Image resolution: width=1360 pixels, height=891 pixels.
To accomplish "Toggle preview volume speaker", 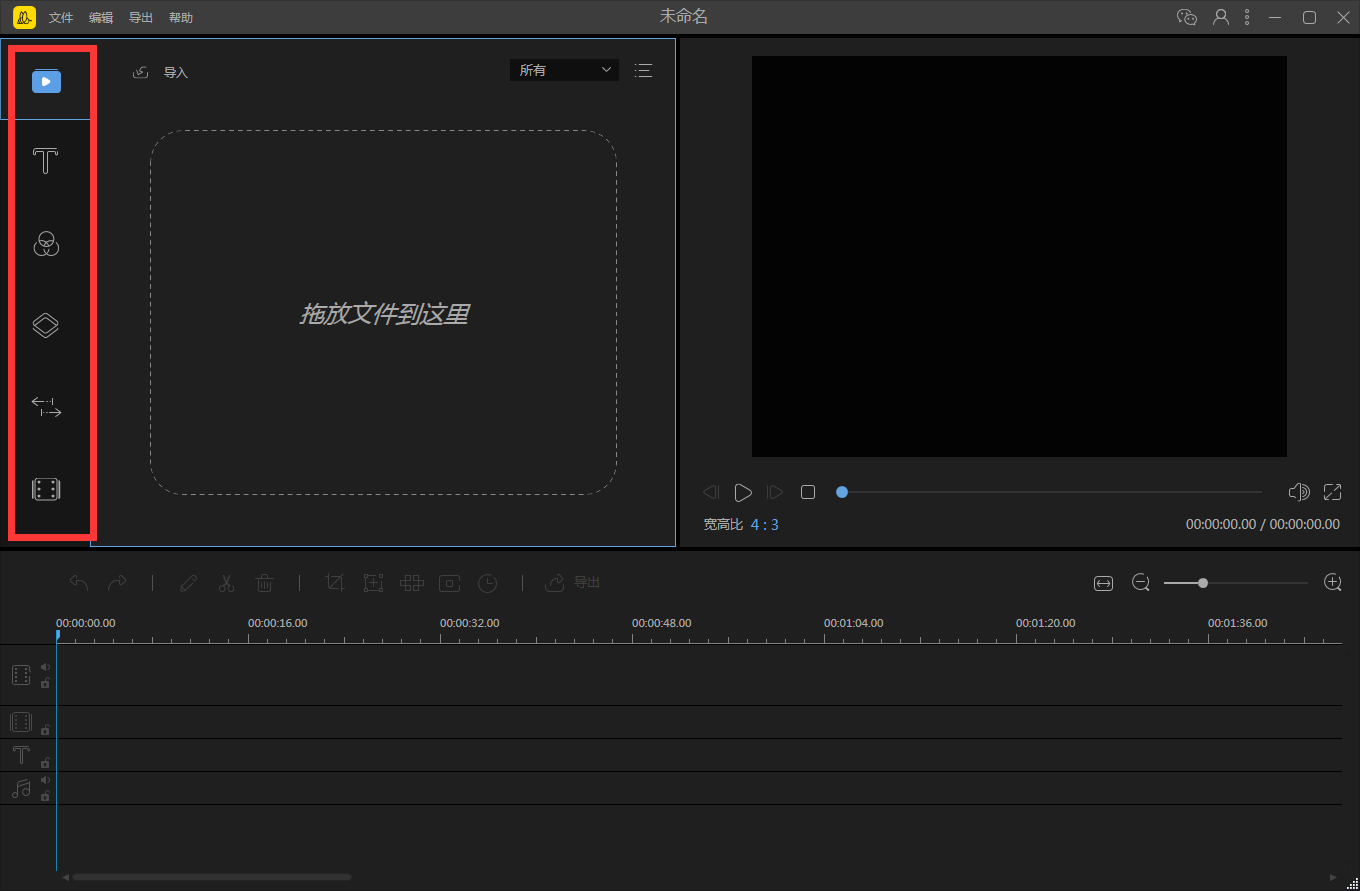I will click(x=1299, y=492).
